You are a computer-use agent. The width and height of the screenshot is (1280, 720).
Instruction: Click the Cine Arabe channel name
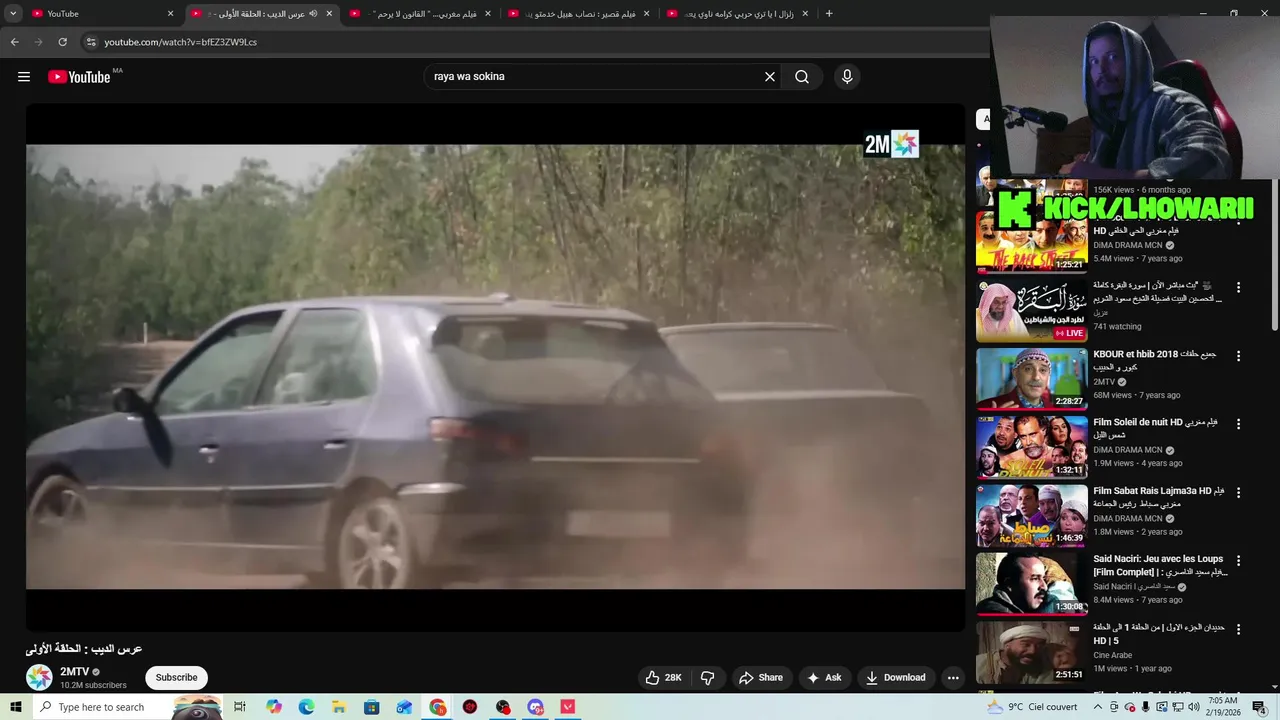[x=1112, y=656]
